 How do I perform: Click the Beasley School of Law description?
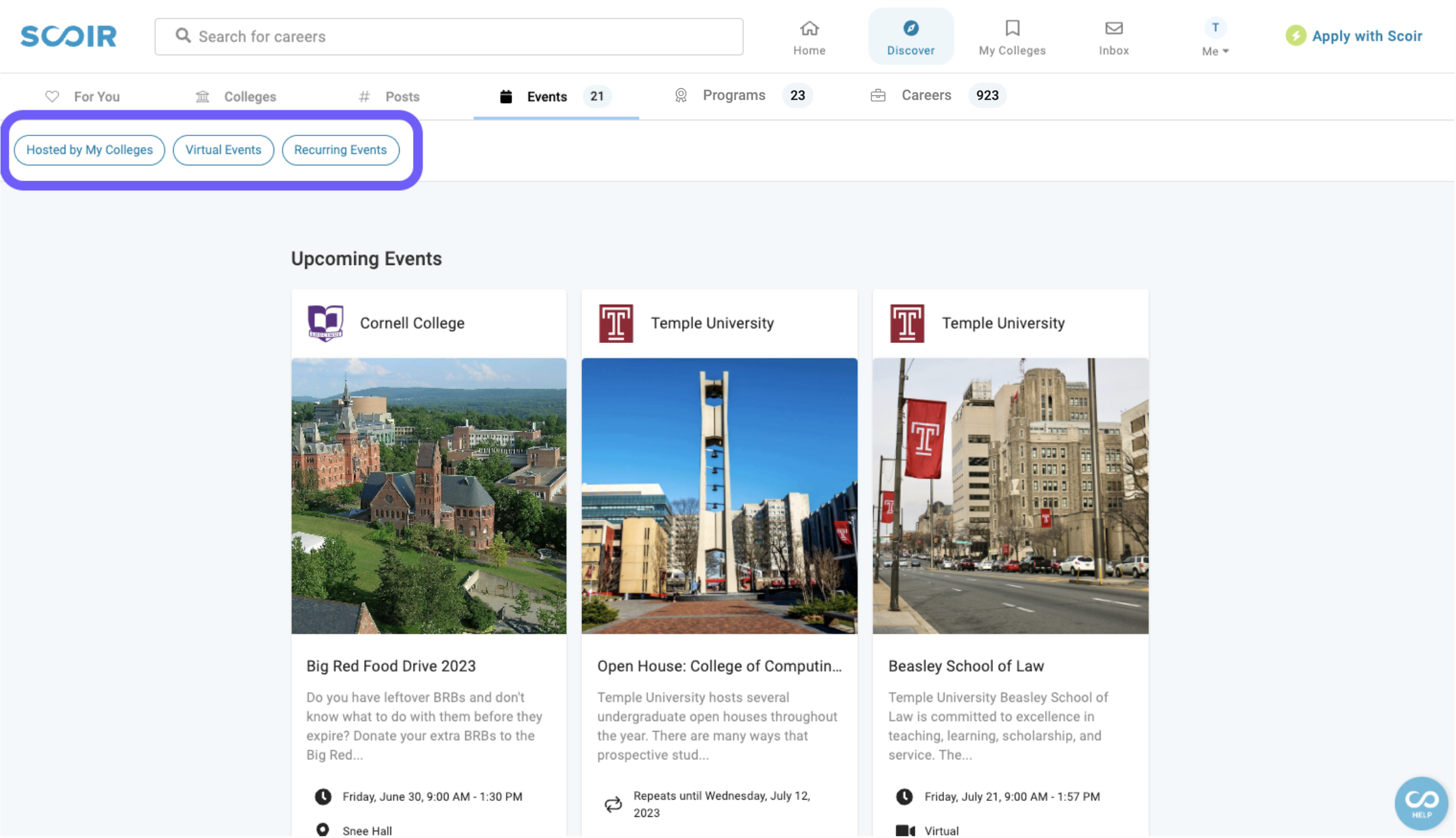[998, 726]
